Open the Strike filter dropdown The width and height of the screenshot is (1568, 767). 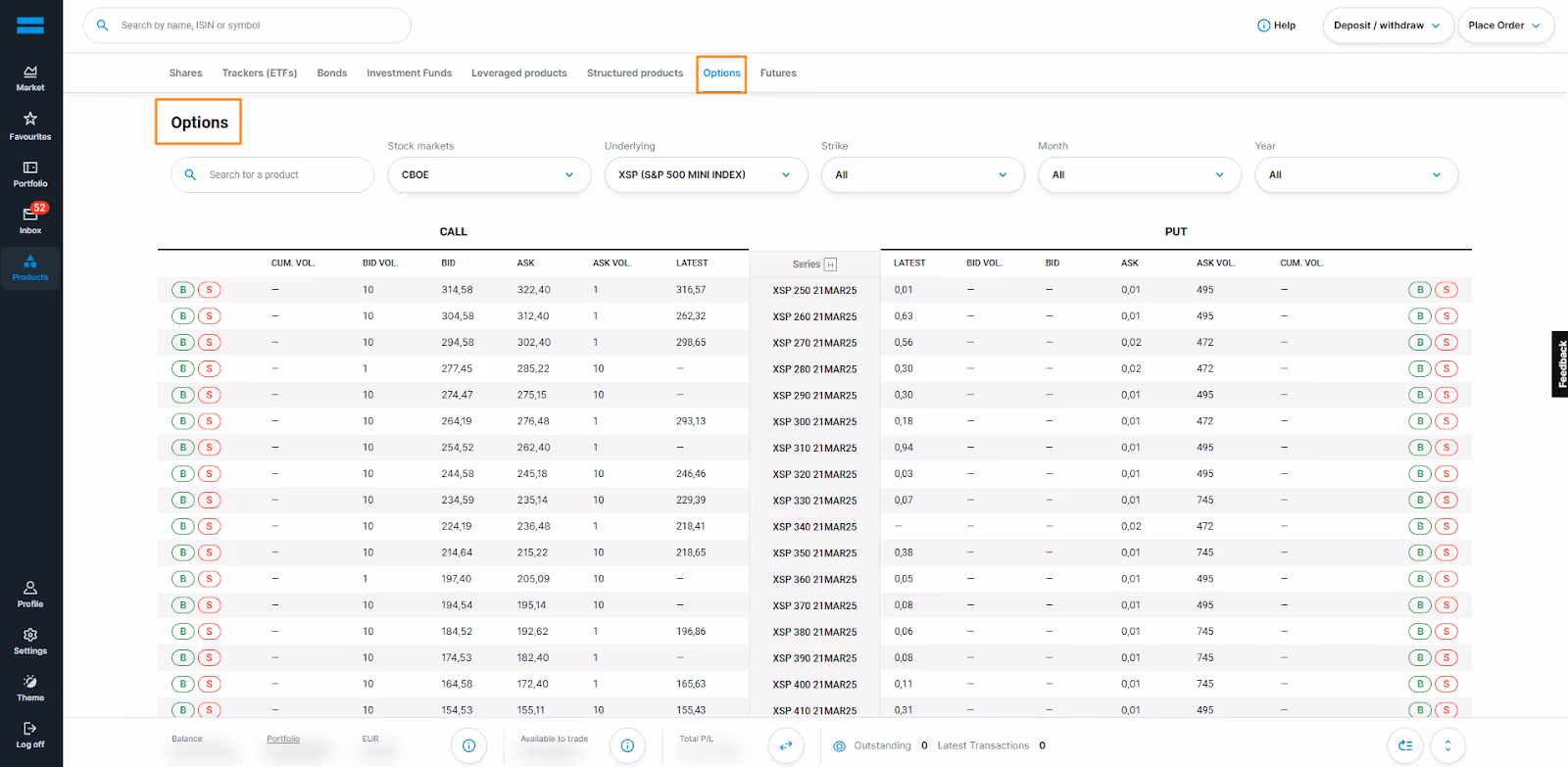click(x=922, y=175)
